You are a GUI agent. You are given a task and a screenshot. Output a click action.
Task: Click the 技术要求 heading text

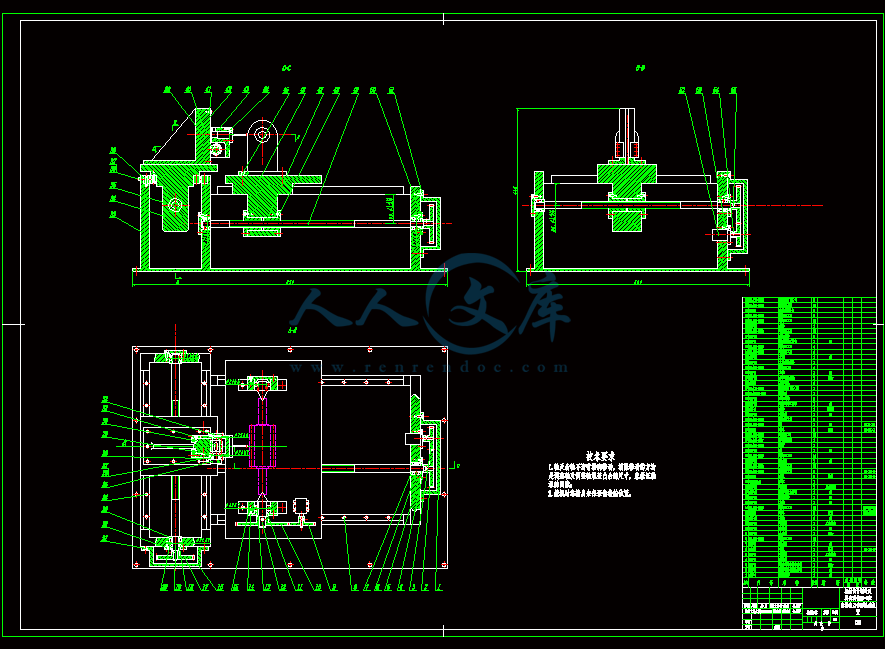[601, 456]
